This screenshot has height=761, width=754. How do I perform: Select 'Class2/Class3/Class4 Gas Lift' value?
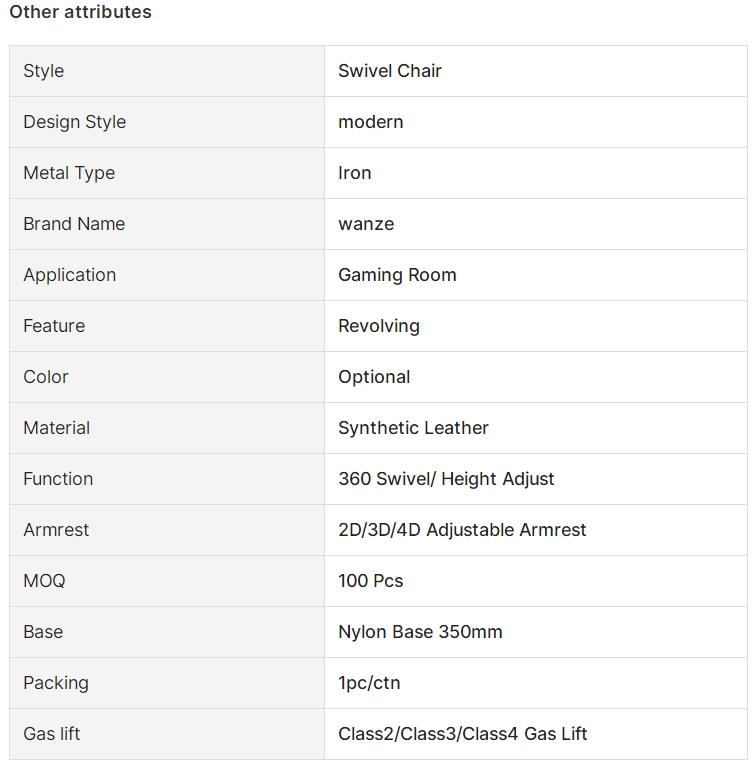(462, 734)
